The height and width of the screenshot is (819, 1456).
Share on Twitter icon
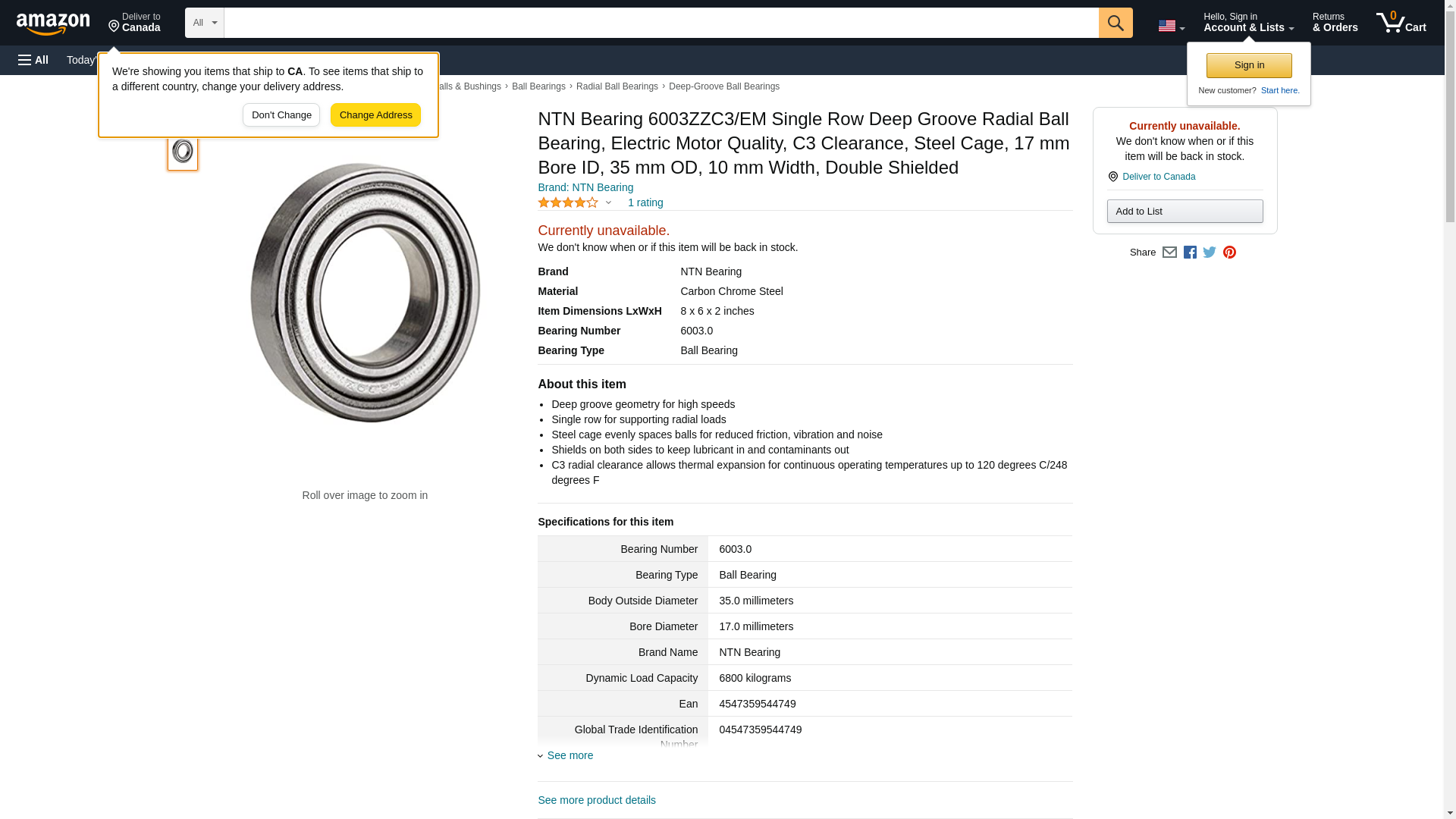[x=1210, y=253]
